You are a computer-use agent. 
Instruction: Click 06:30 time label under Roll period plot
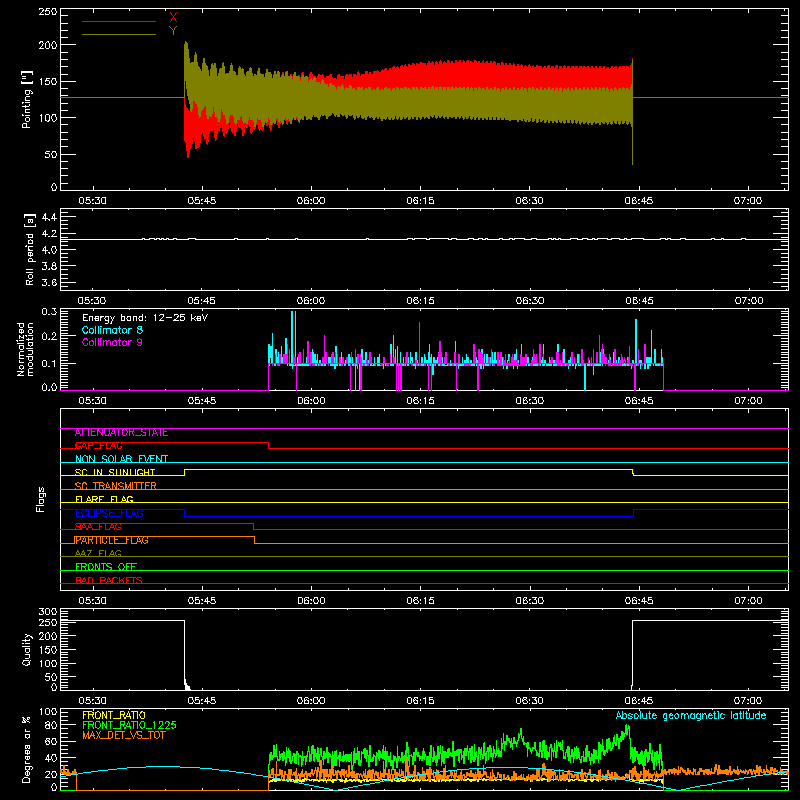click(x=530, y=301)
